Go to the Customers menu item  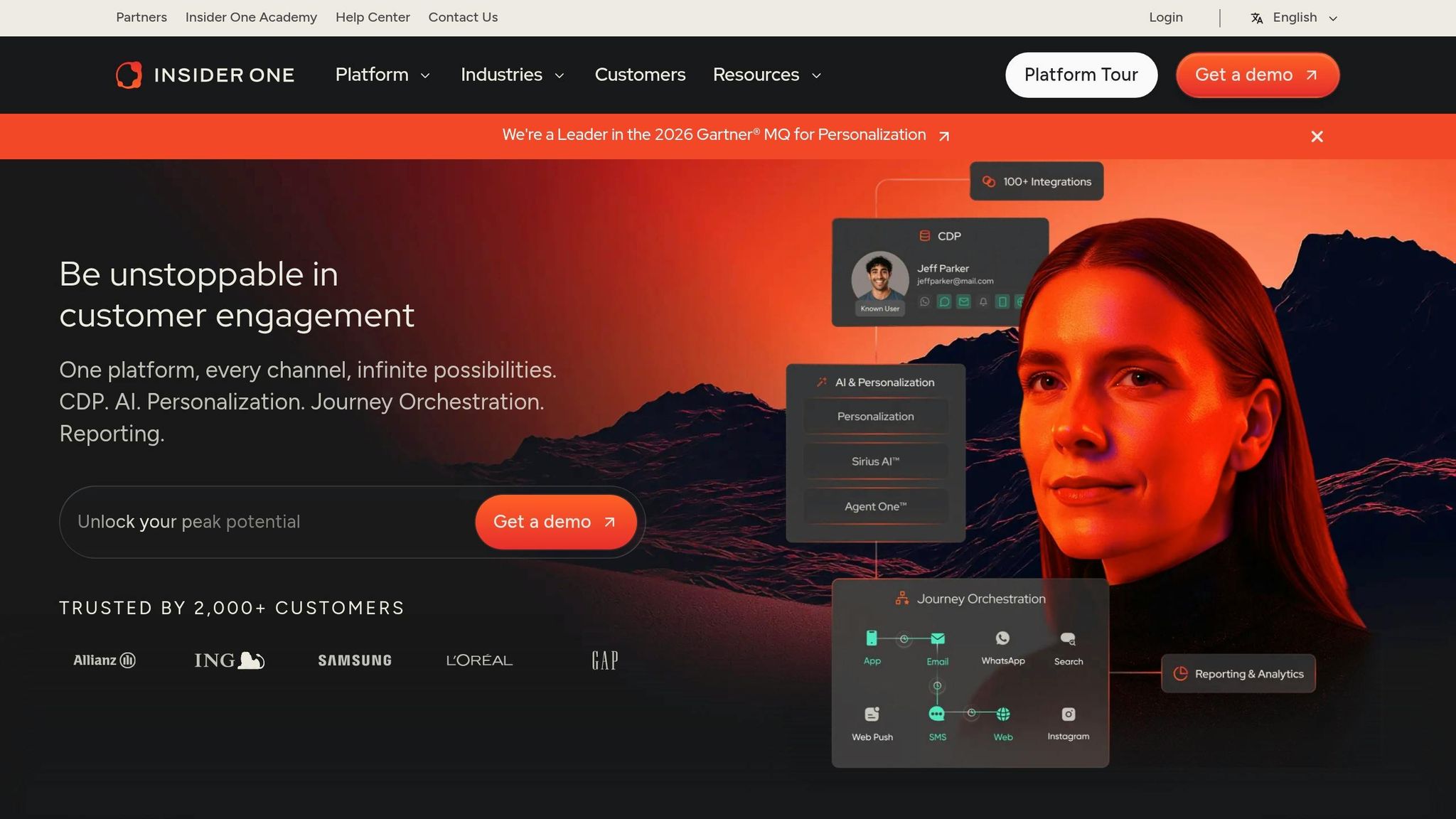point(640,75)
